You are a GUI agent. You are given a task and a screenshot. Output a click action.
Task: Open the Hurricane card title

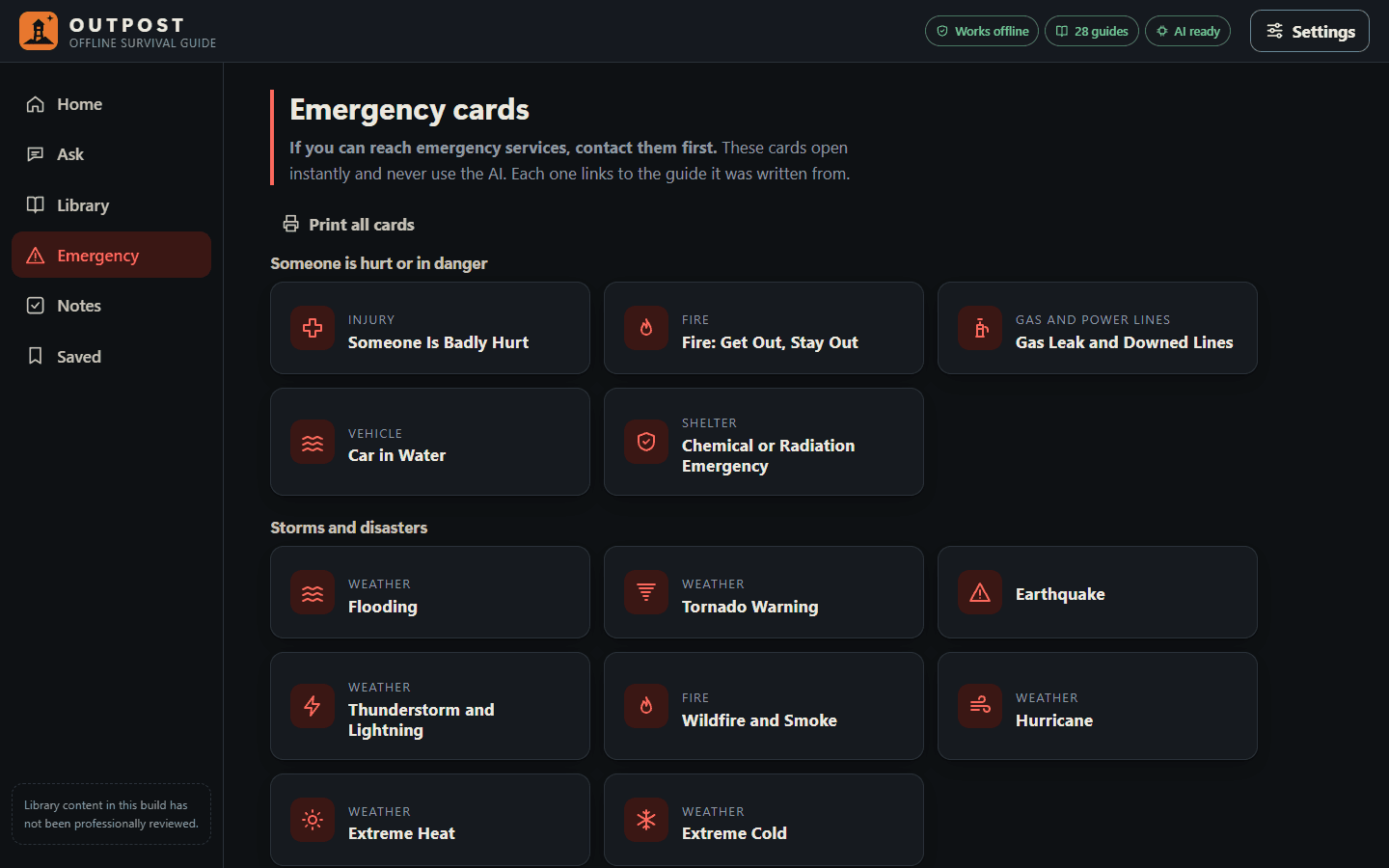[1054, 720]
